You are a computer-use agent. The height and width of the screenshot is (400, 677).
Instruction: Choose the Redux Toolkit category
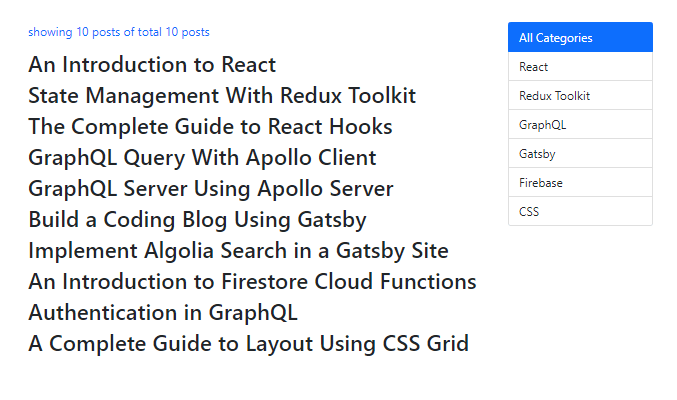point(580,96)
